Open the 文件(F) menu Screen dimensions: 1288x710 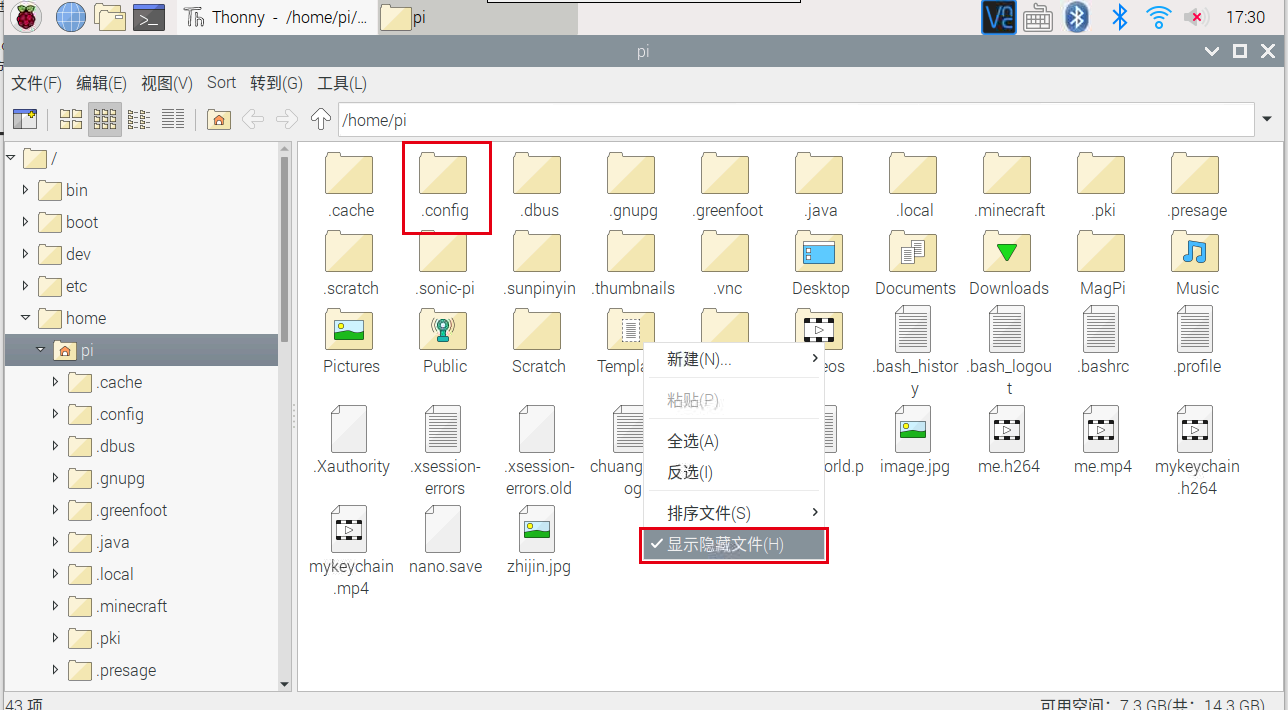click(x=36, y=83)
